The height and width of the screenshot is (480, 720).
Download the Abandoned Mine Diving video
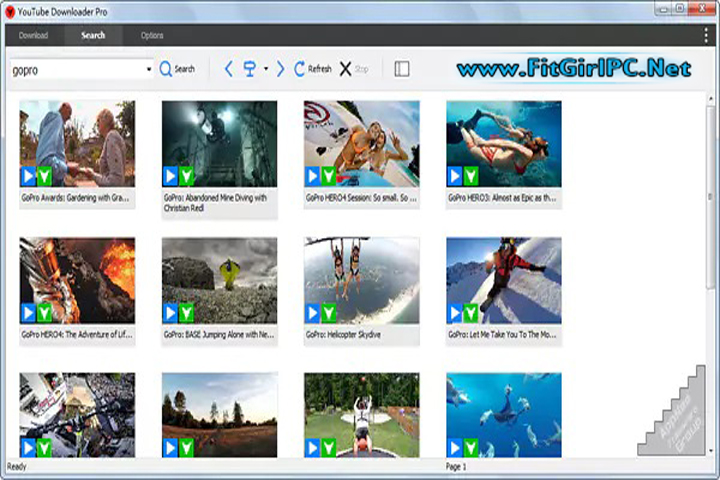click(186, 177)
